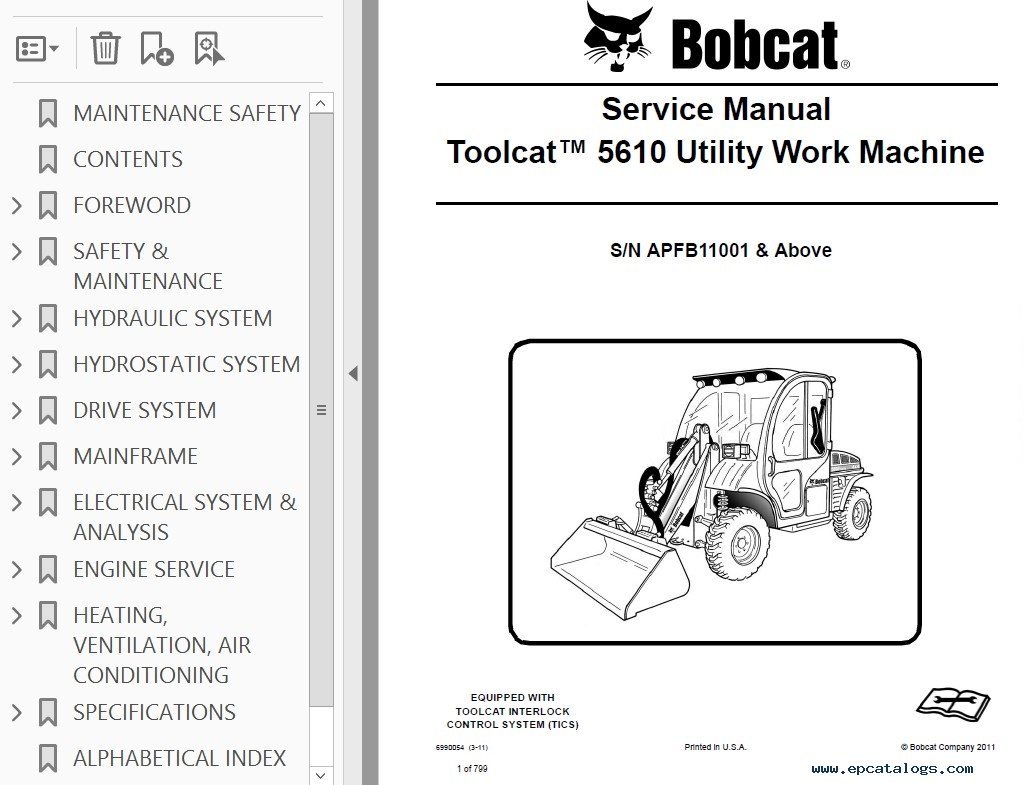The image size is (1024, 785).
Task: Expand the SPECIFICATIONS bookmark section
Action: tap(16, 712)
